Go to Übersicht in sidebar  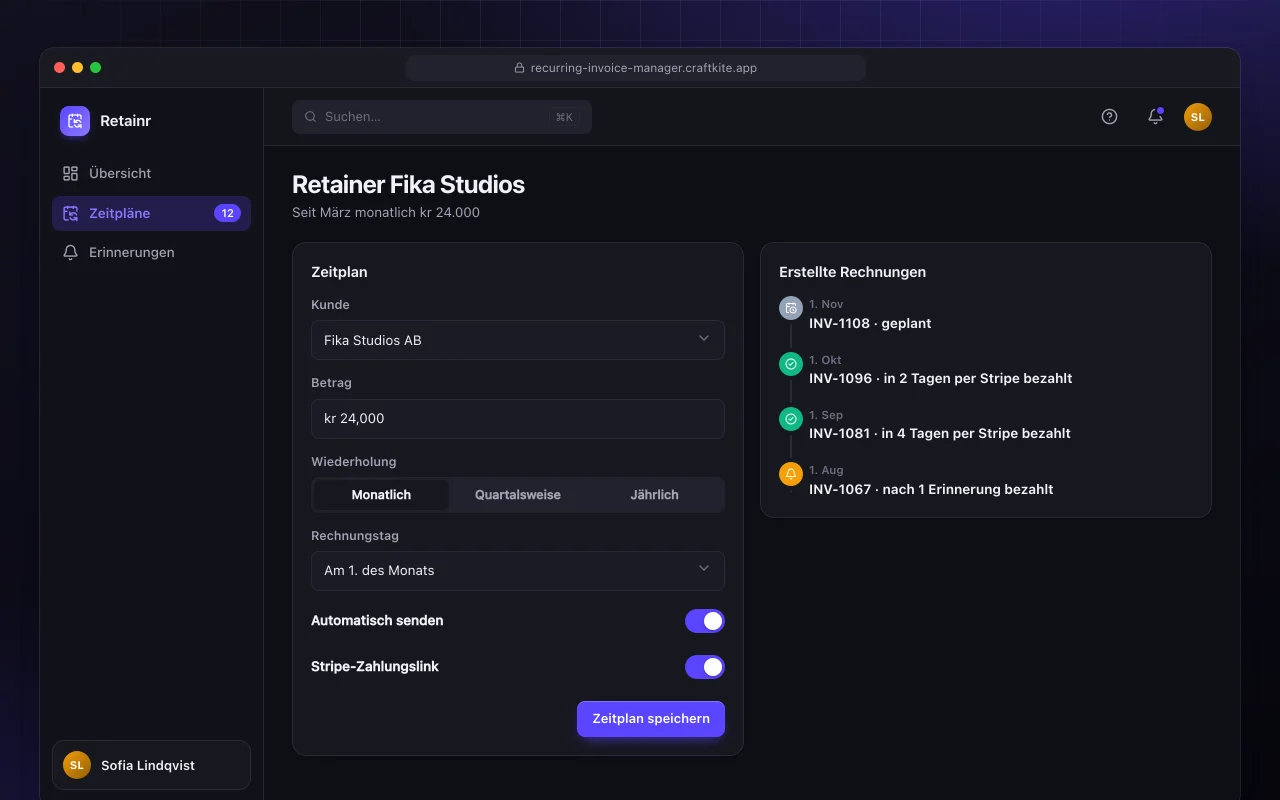[151, 173]
